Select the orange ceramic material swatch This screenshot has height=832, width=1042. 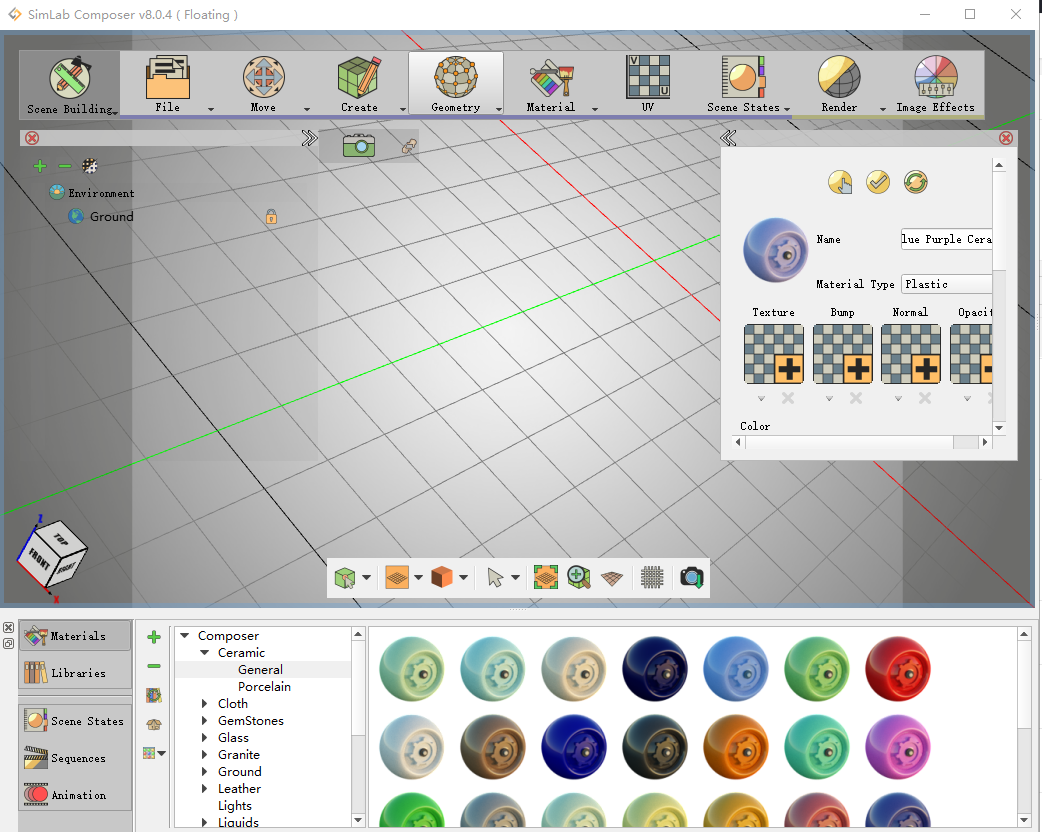pyautogui.click(x=736, y=747)
